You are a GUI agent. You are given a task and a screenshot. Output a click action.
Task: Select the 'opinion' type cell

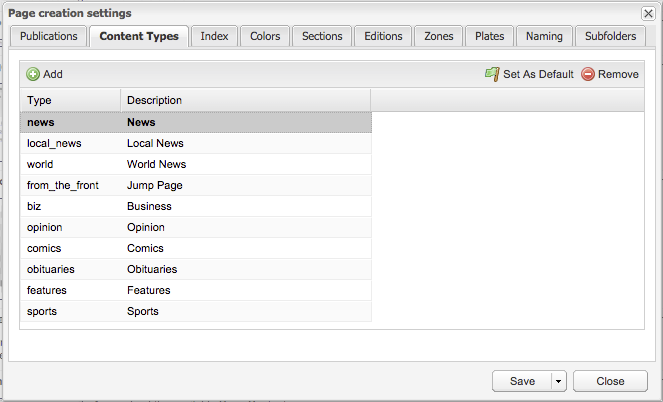click(71, 227)
